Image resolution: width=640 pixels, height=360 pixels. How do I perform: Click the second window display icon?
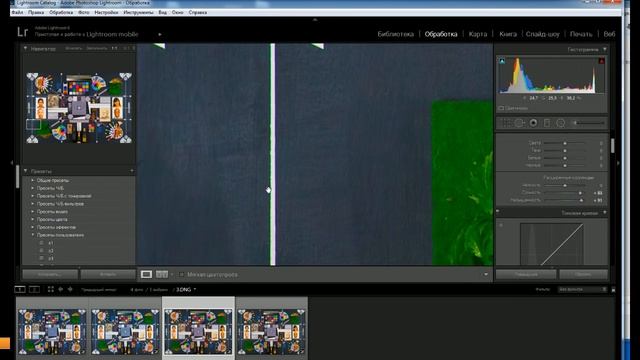[34, 289]
